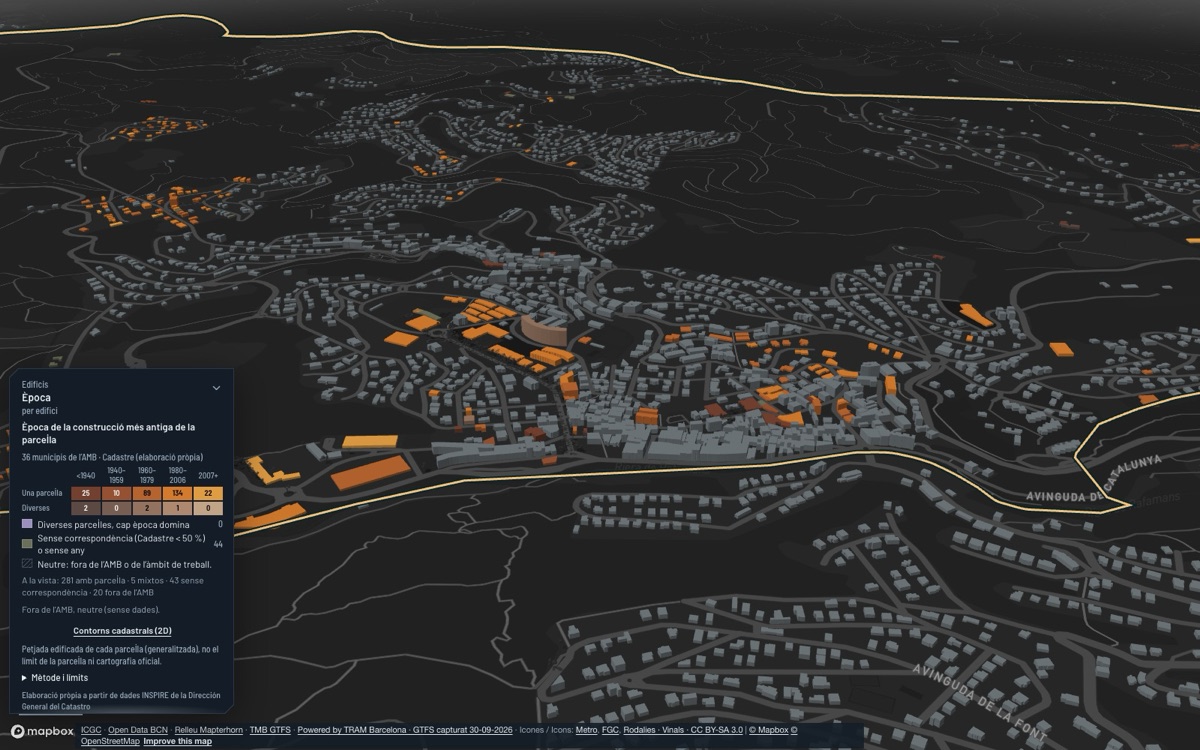Click the curved tan building on the map
The image size is (1200, 750).
pos(543,329)
